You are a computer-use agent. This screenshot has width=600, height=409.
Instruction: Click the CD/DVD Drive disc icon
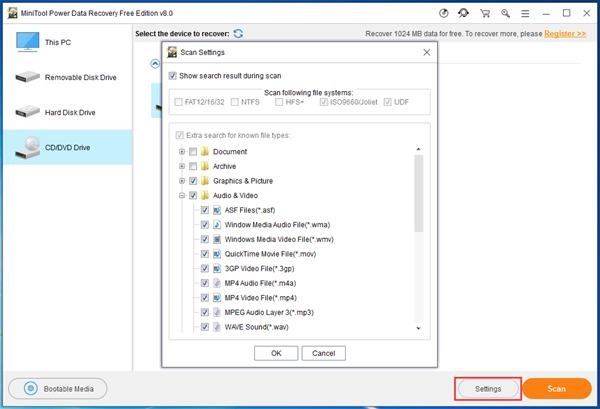coord(28,147)
